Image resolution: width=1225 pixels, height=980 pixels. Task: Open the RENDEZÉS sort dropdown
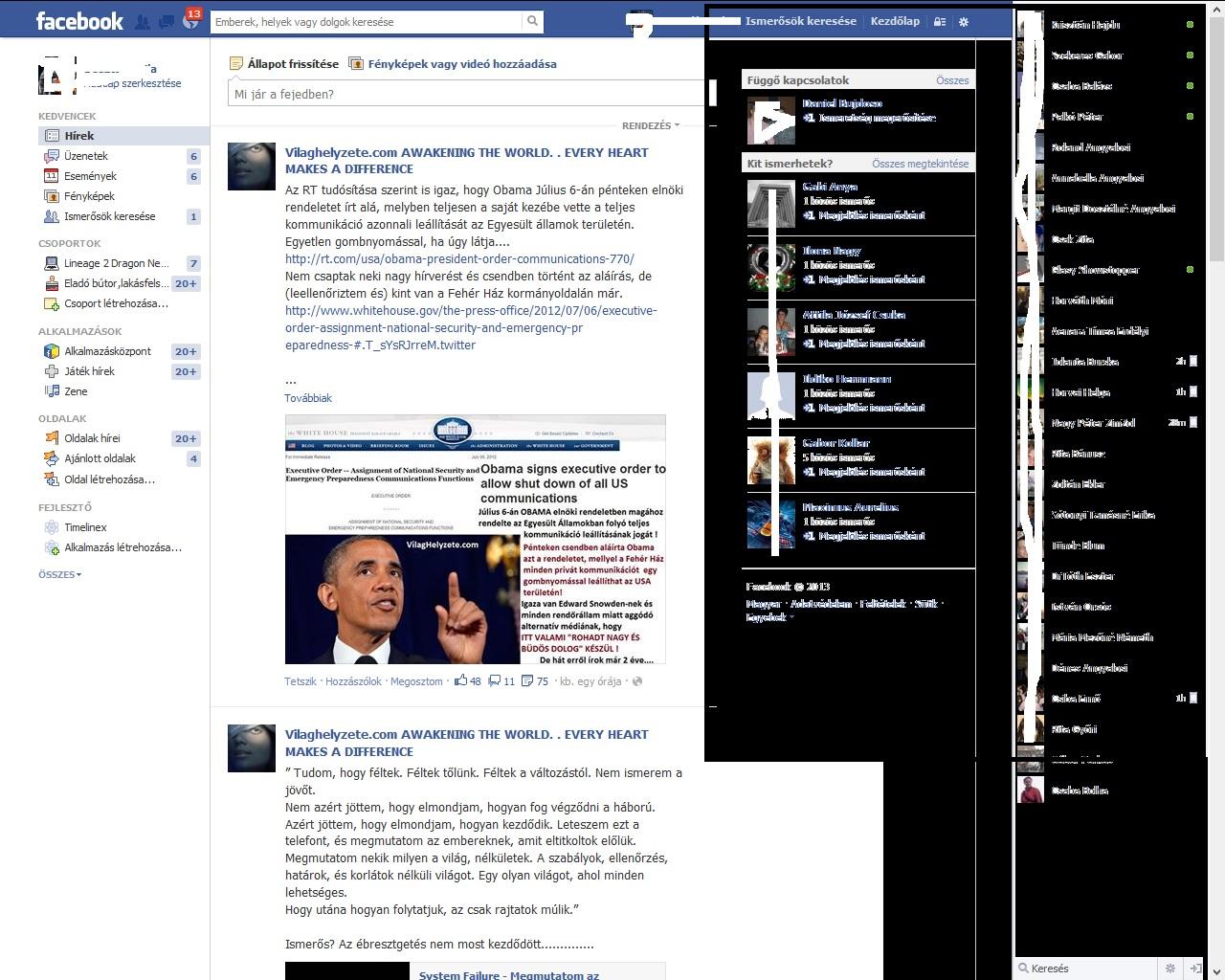pyautogui.click(x=651, y=125)
